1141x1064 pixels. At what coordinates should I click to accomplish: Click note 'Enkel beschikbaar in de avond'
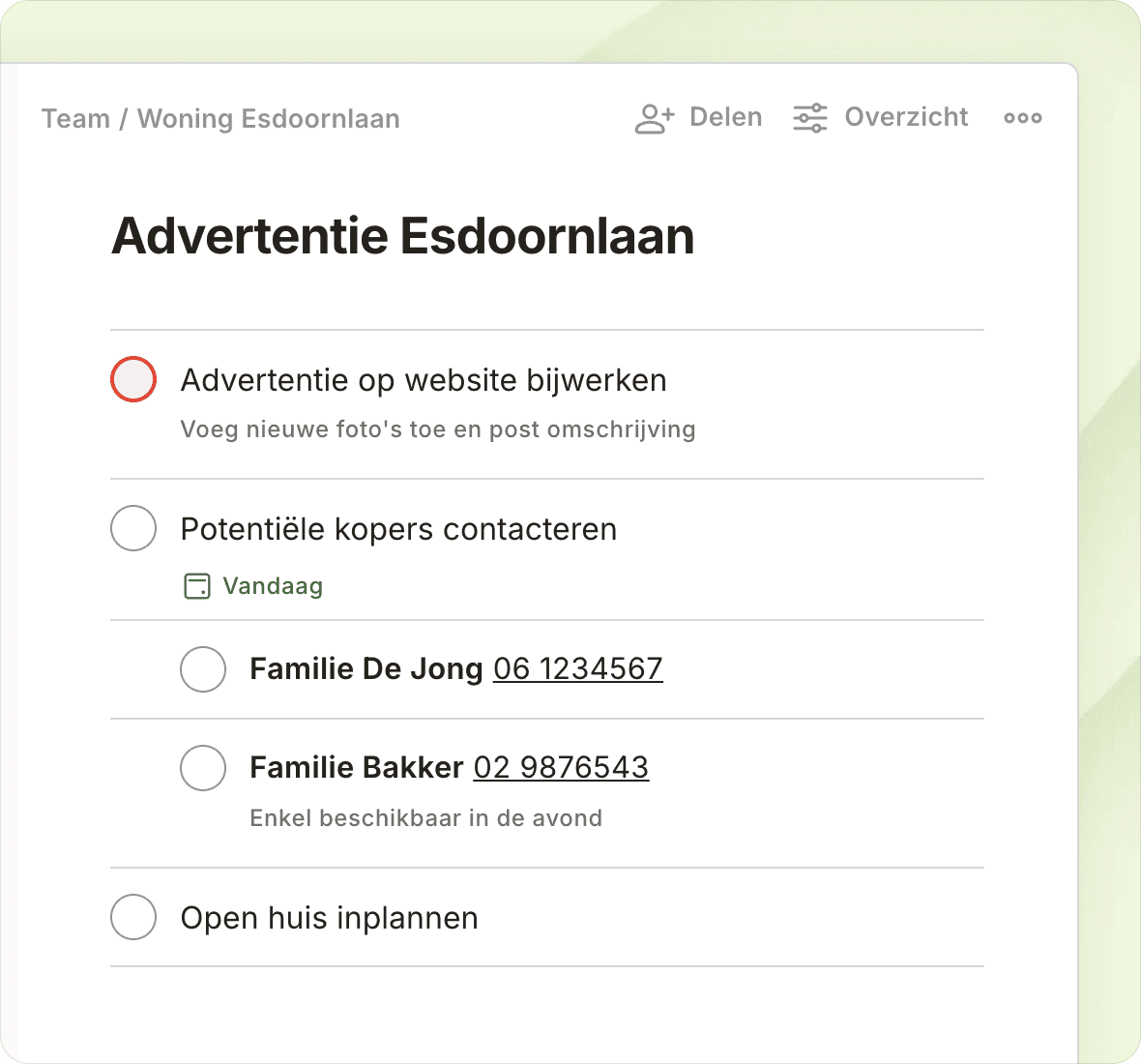coord(425,818)
